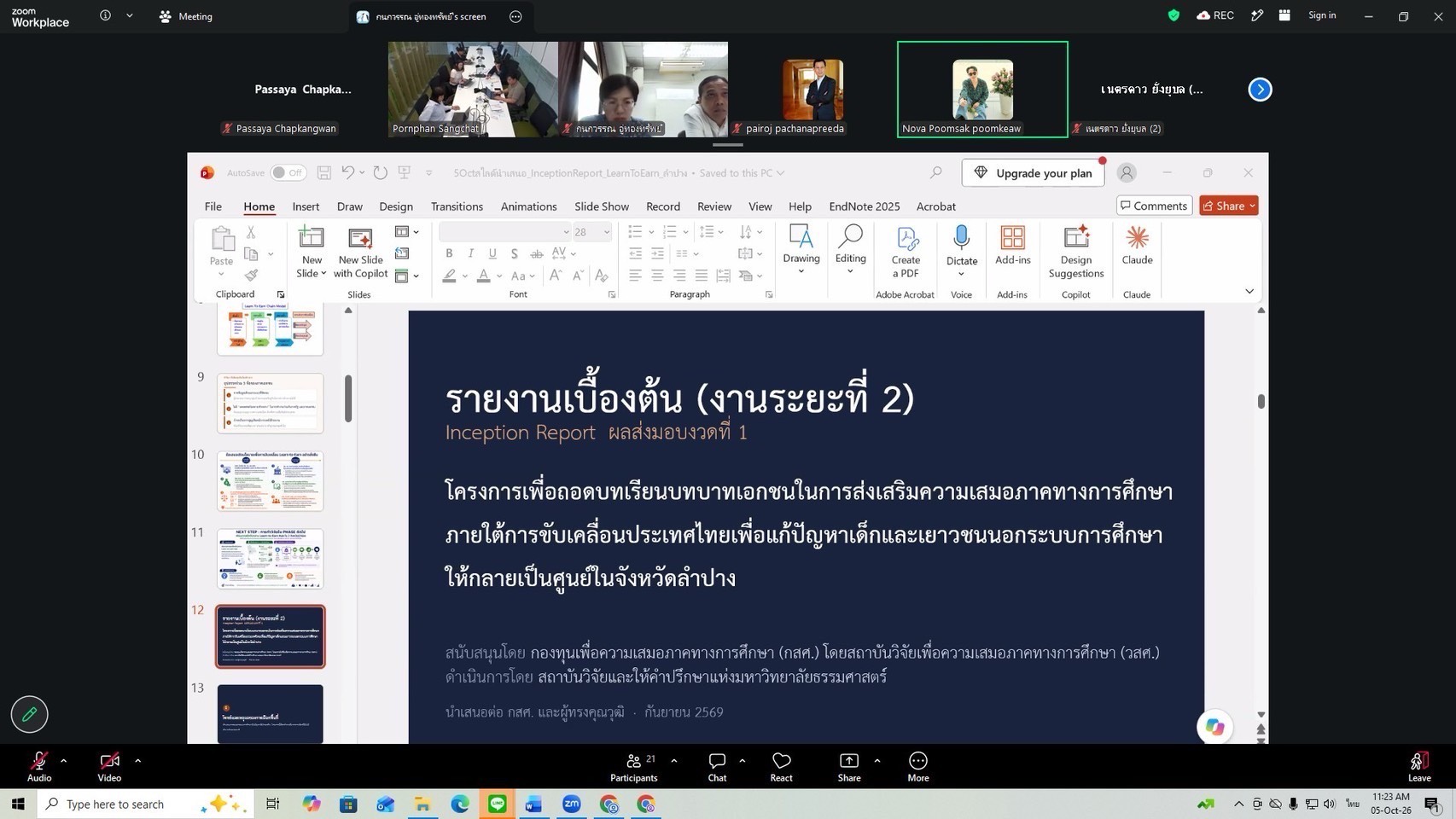The height and width of the screenshot is (819, 1456).
Task: Expand the font size dropdown
Action: tap(607, 232)
